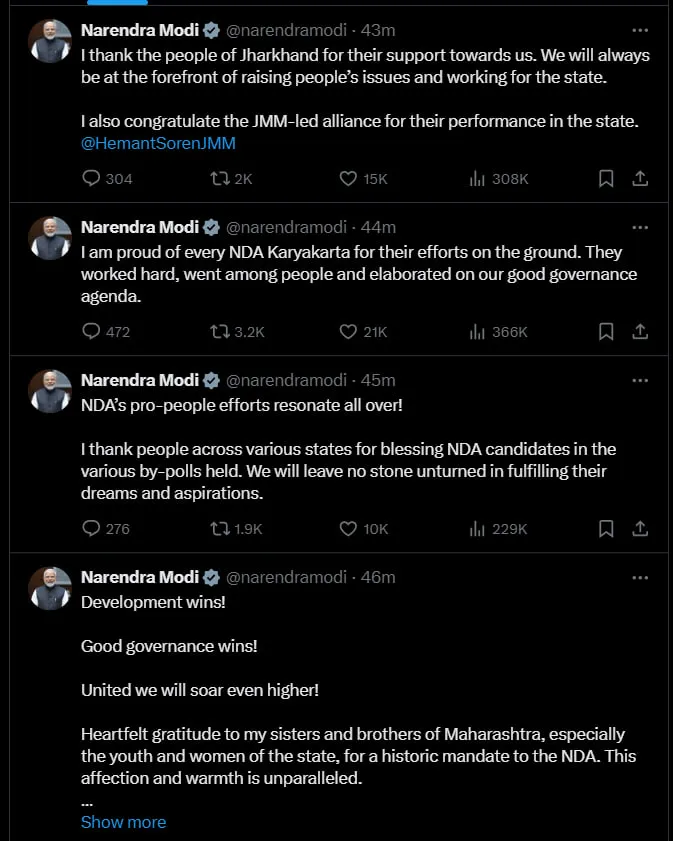Viewport: 673px width, 841px height.
Task: Click the 45m timestamp of the by-polls tweet
Action: 382,380
